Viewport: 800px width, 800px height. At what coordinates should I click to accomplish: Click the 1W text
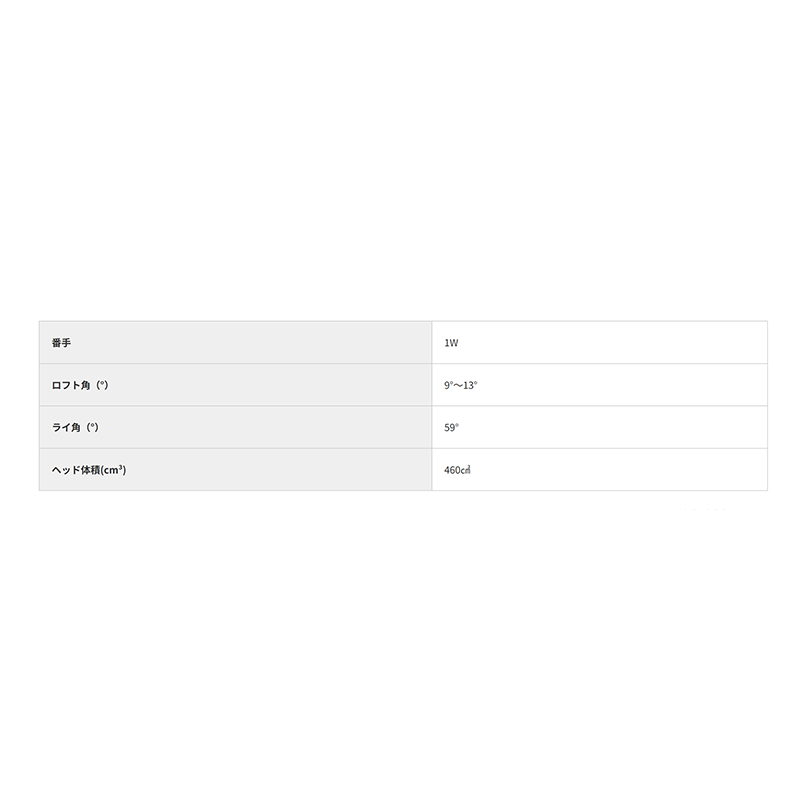click(x=451, y=342)
